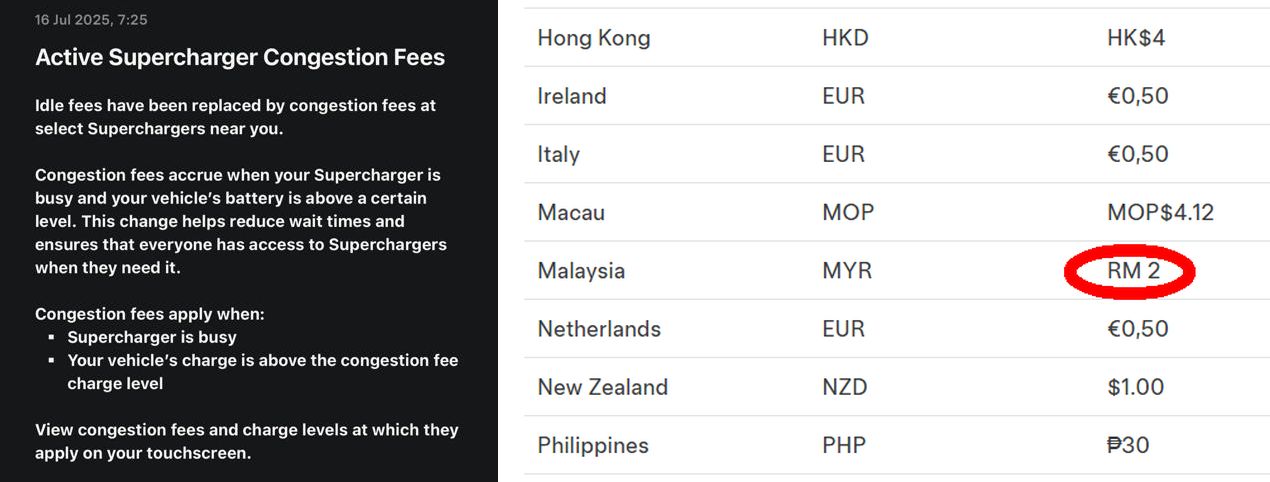Click the 16 Jul 2025 timestamp

[x=91, y=20]
